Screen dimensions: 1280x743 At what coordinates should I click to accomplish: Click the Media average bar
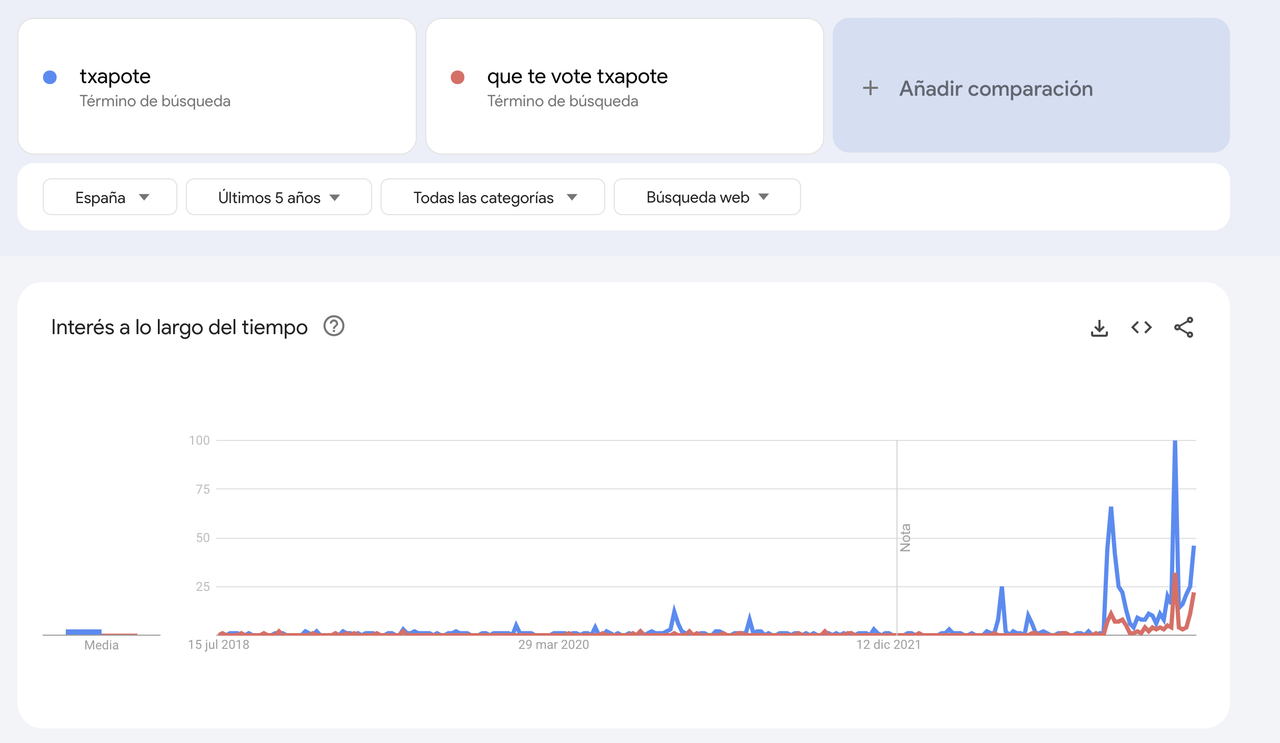click(x=84, y=632)
